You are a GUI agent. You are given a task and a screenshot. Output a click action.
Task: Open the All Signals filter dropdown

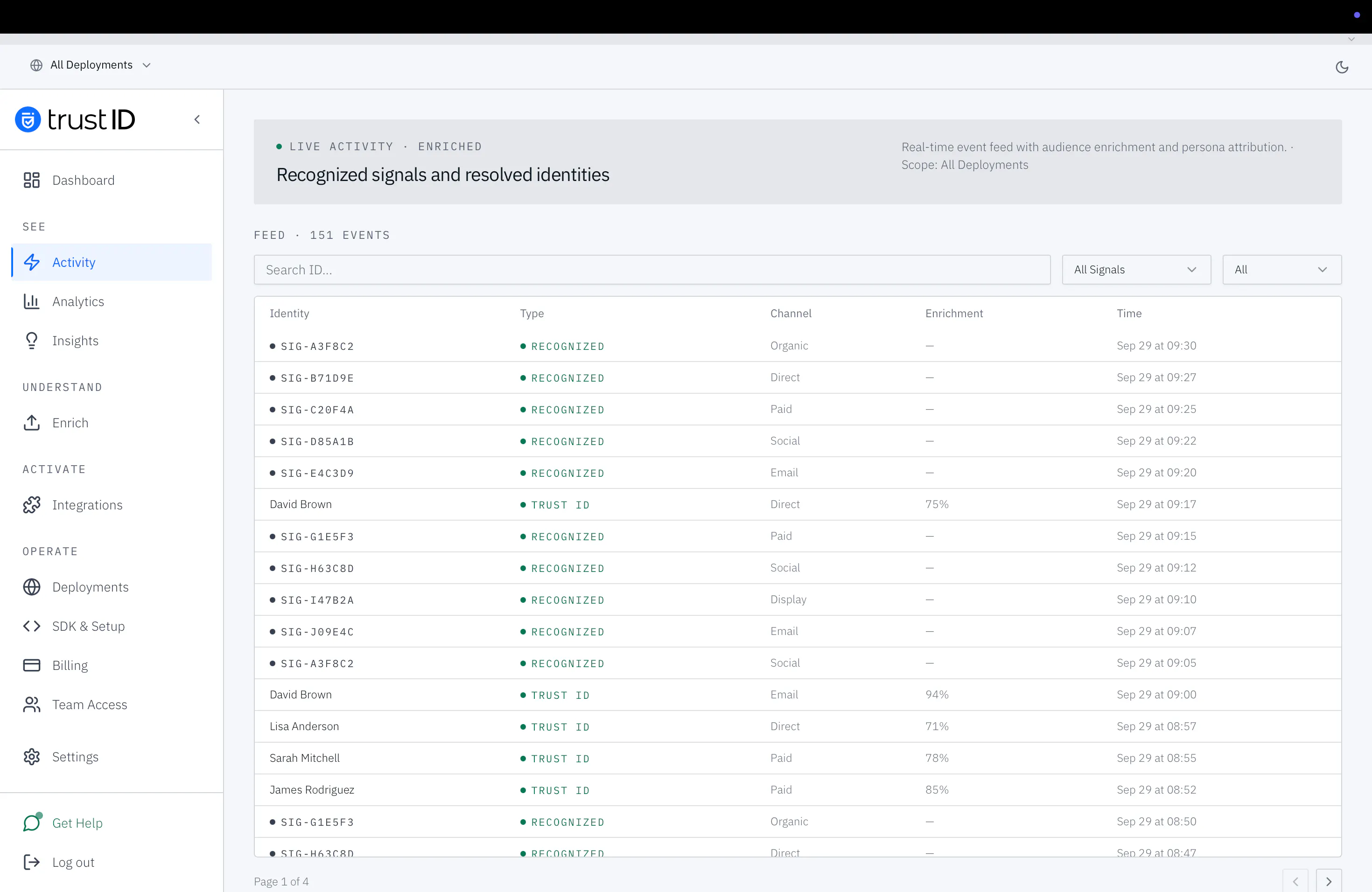coord(1136,270)
